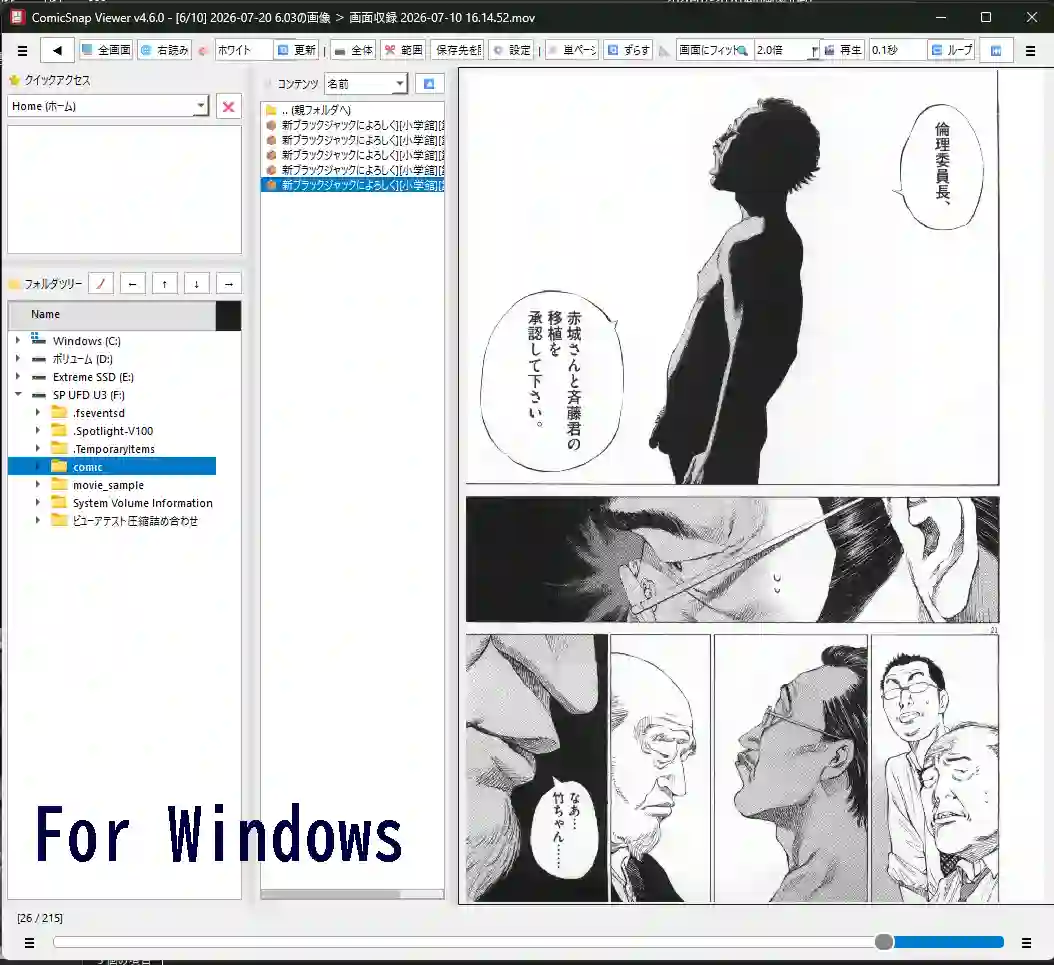
Task: Click the folder tree right arrow button
Action: [229, 284]
